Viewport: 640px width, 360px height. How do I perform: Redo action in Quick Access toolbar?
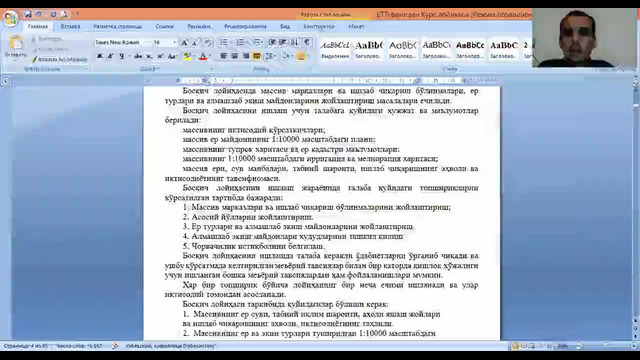point(53,15)
